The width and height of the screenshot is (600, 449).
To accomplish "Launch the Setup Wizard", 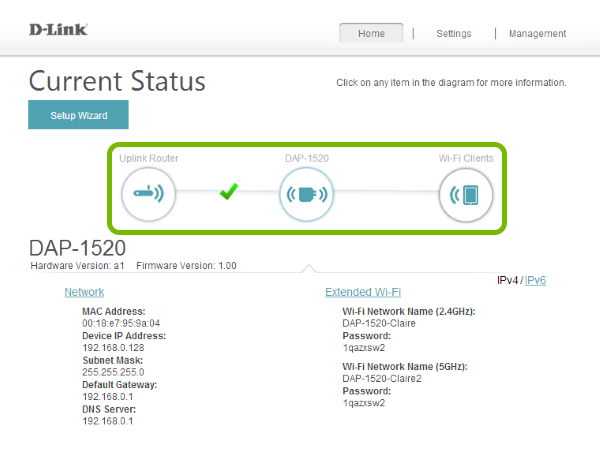I will pos(78,115).
